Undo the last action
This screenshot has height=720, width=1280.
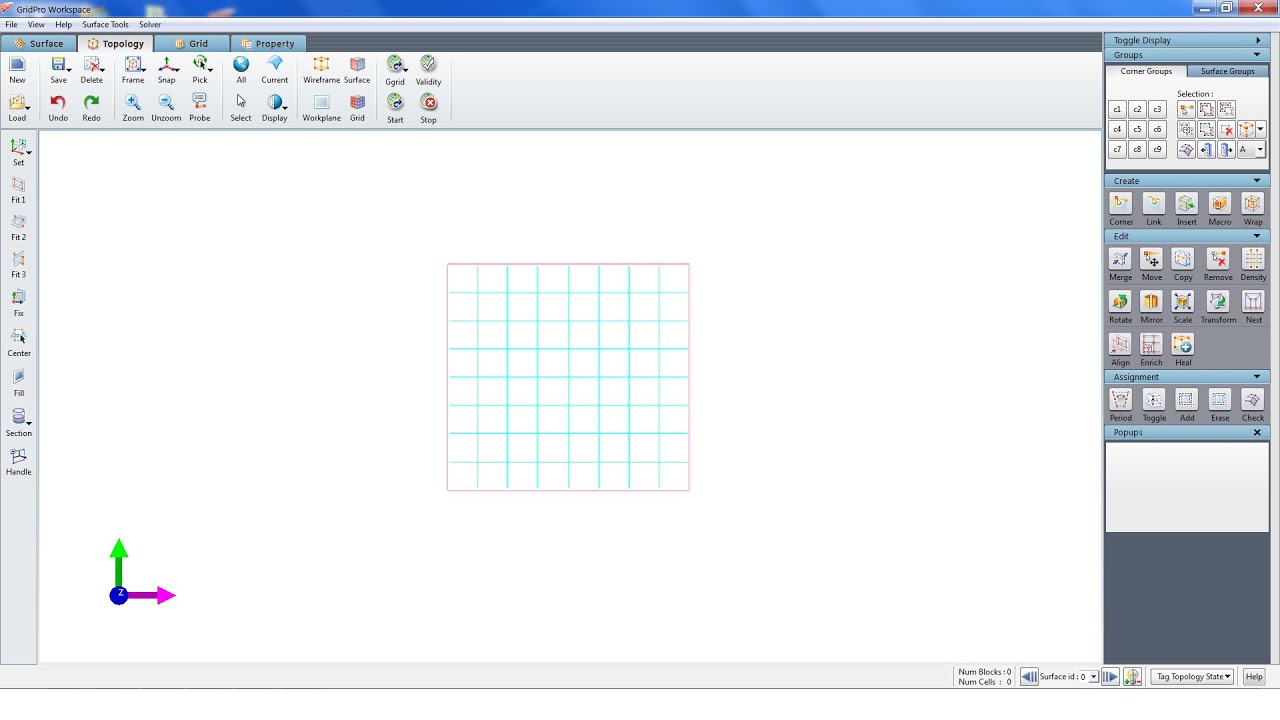[x=58, y=102]
